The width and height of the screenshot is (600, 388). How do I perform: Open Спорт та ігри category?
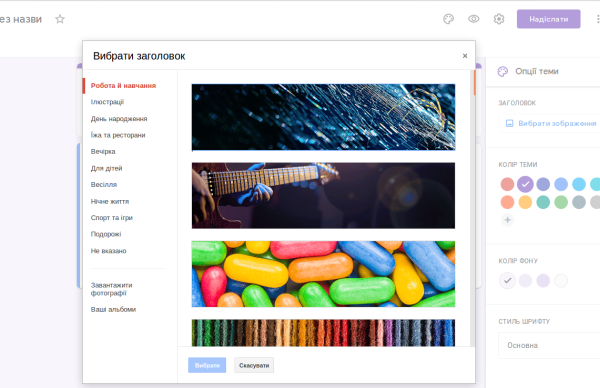point(112,218)
